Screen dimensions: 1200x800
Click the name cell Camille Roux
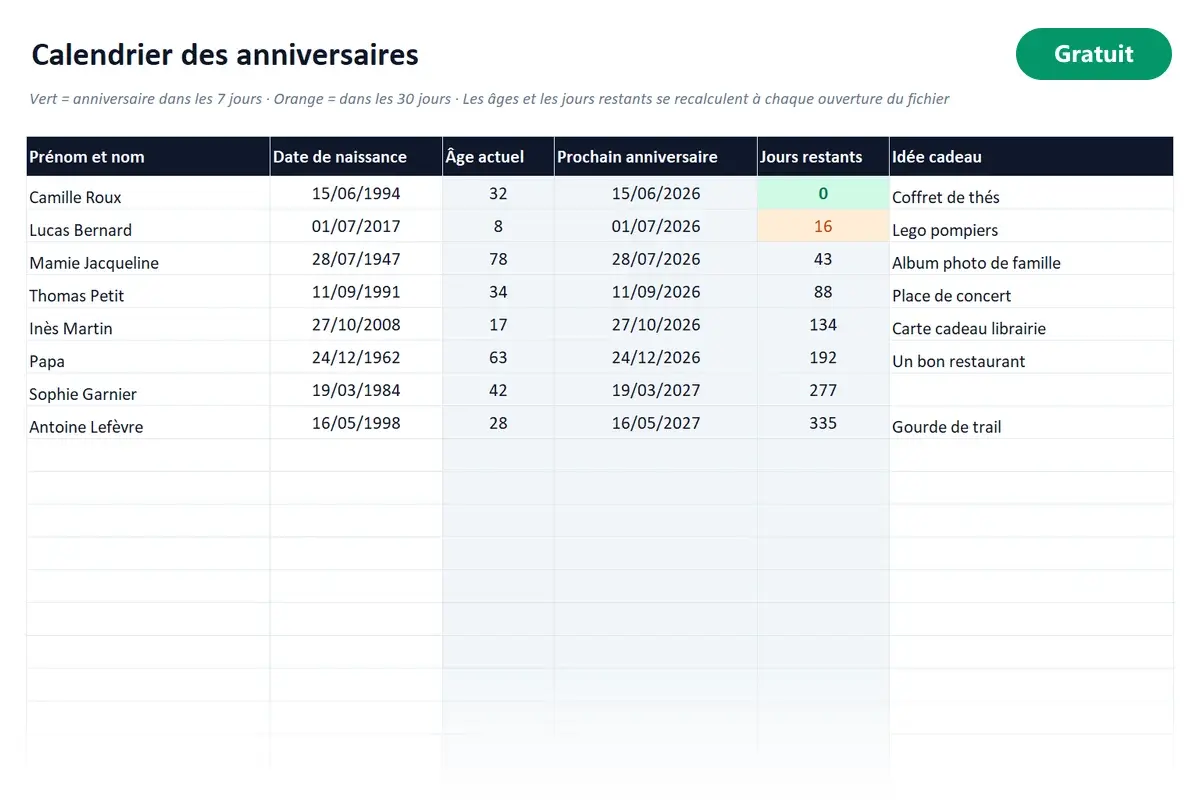tap(148, 194)
